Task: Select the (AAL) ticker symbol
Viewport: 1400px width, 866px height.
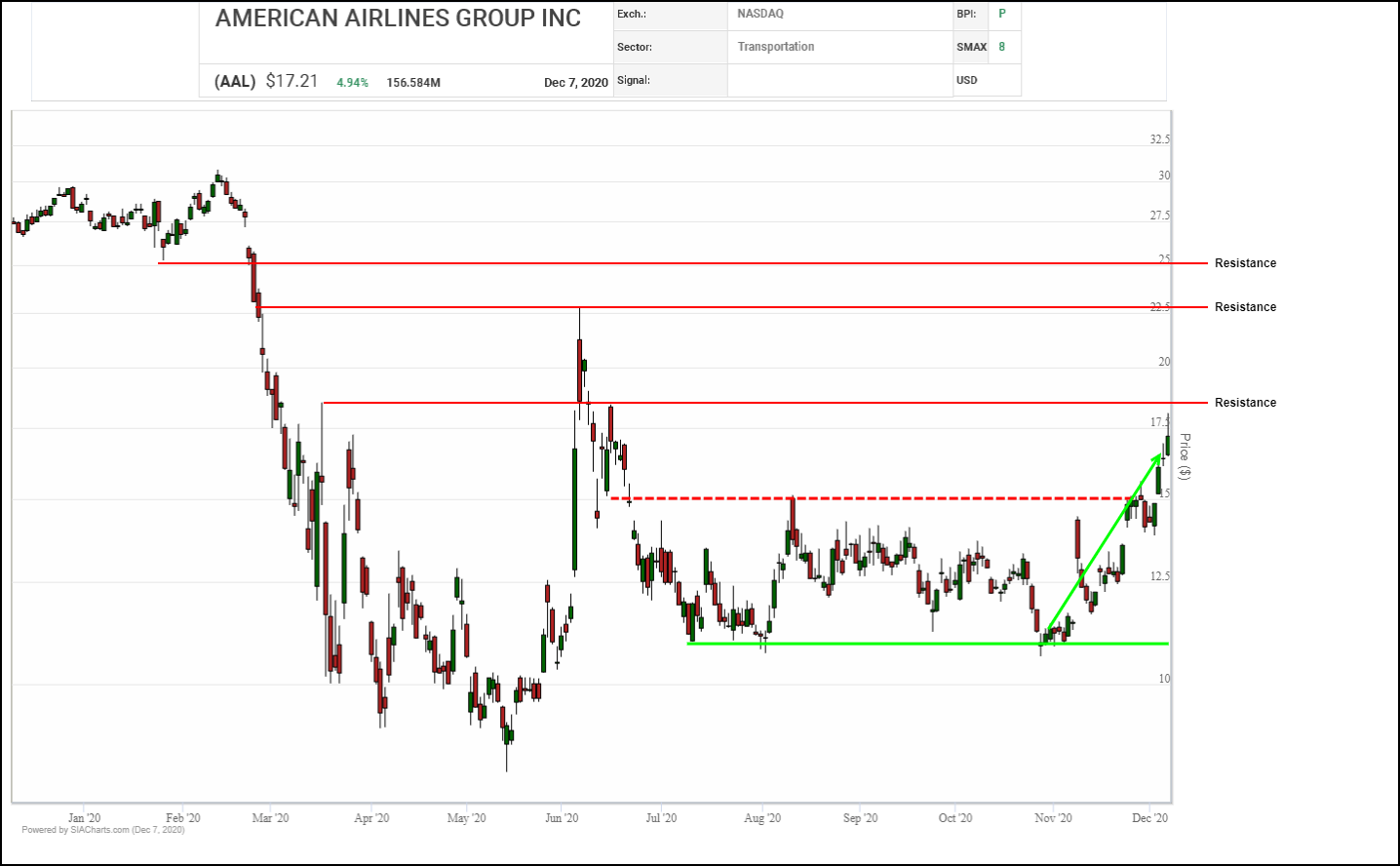Action: pos(235,82)
